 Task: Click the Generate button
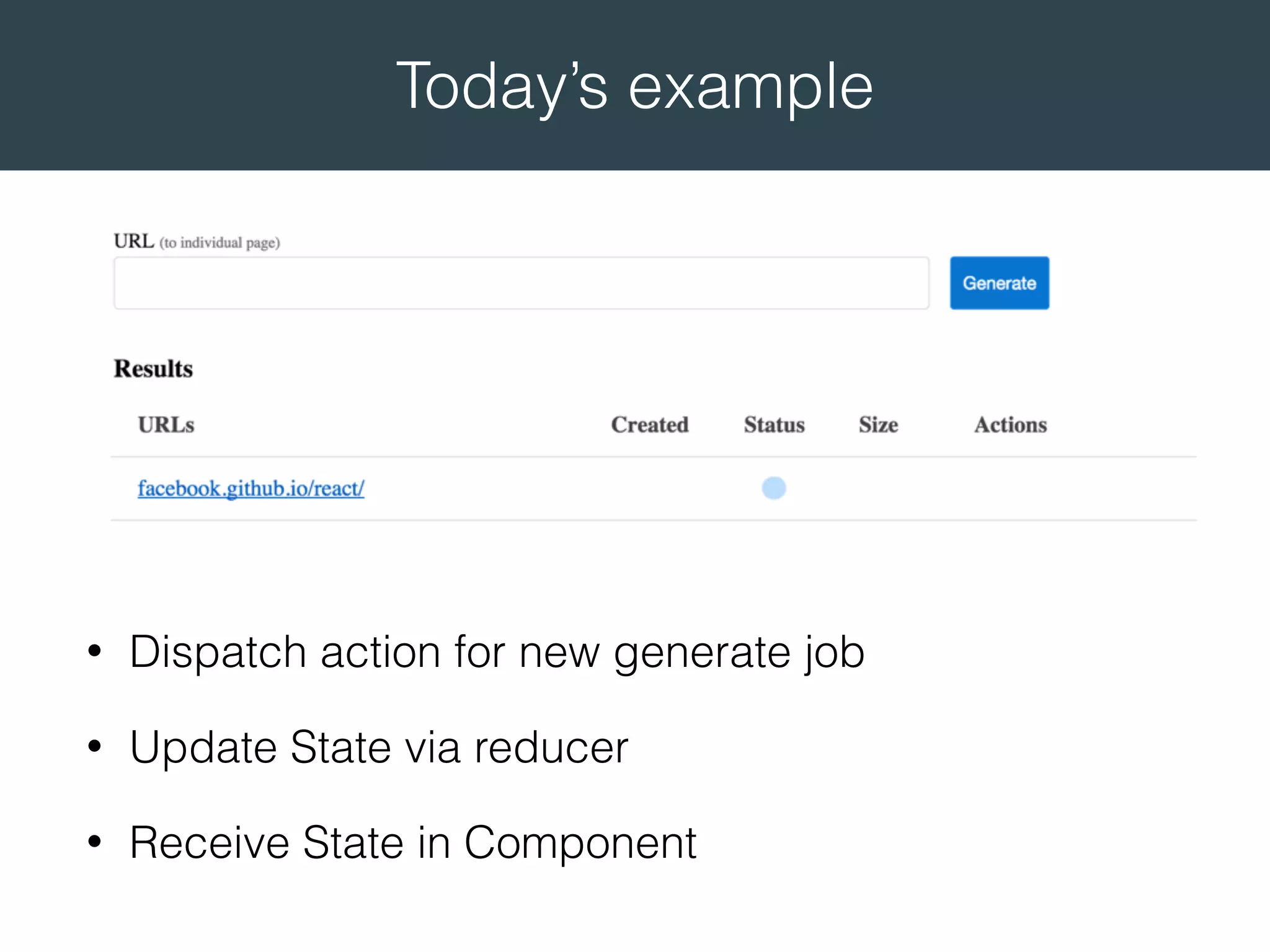(999, 283)
